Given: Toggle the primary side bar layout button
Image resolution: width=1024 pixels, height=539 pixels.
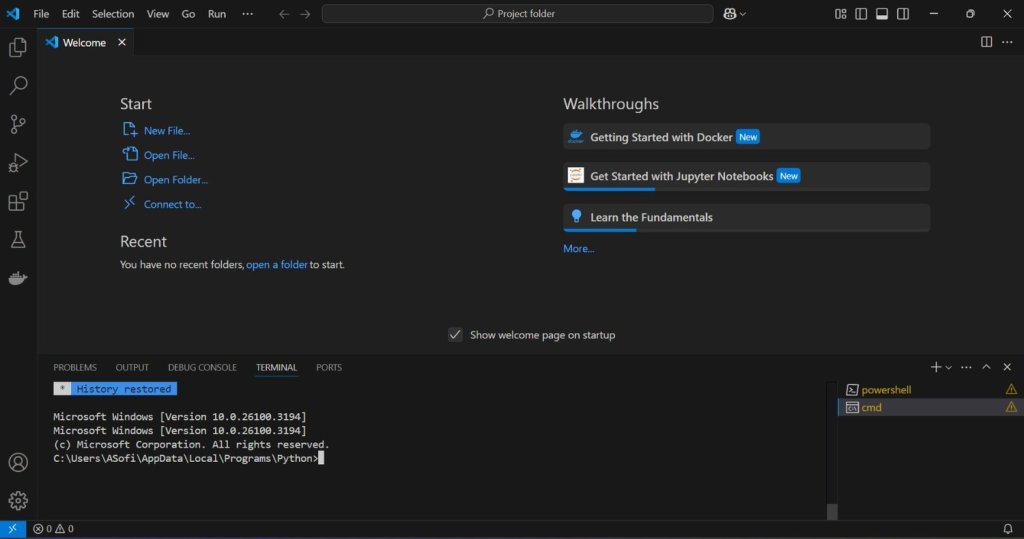Looking at the screenshot, I should tap(861, 14).
